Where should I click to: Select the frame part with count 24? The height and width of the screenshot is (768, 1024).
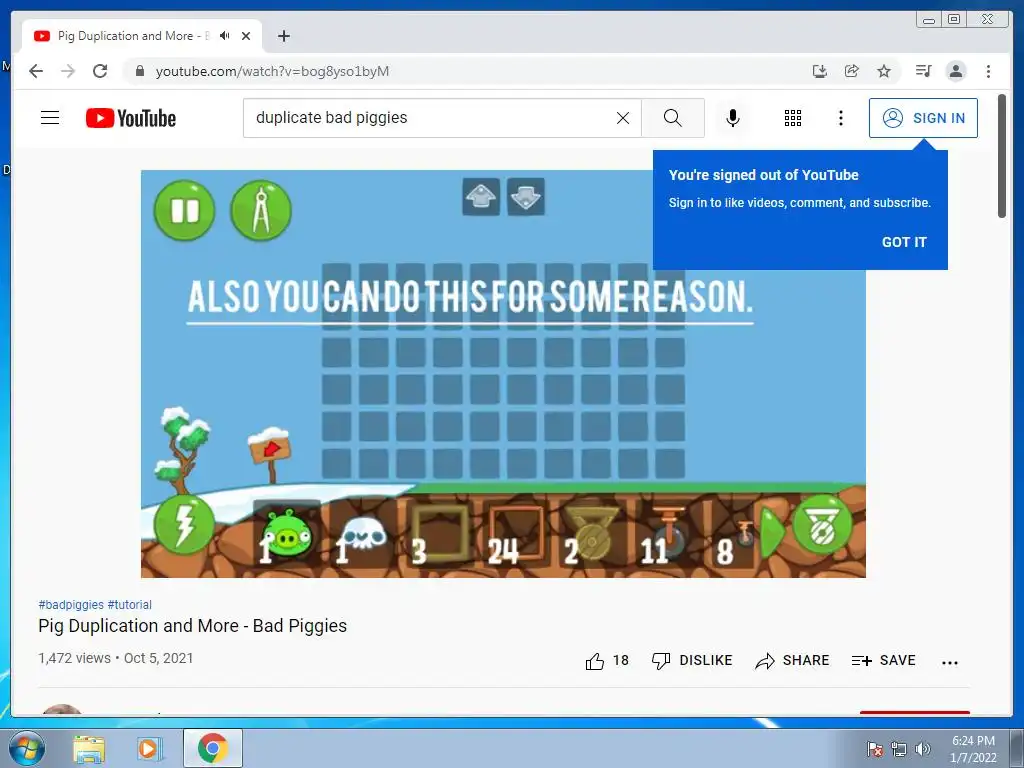[x=516, y=534]
